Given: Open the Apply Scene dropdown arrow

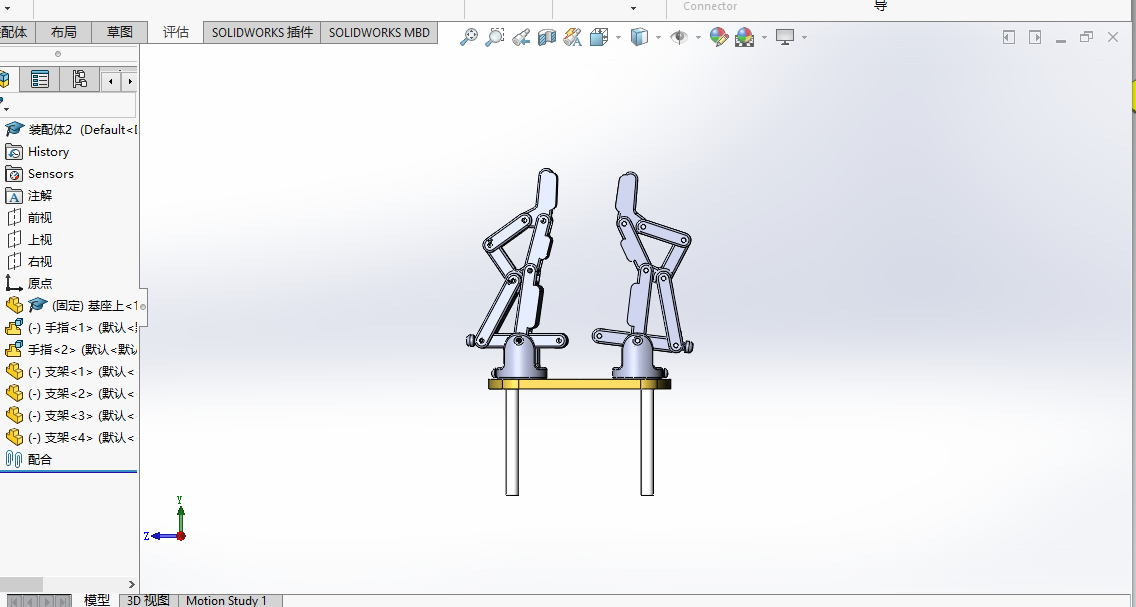Looking at the screenshot, I should pos(764,38).
